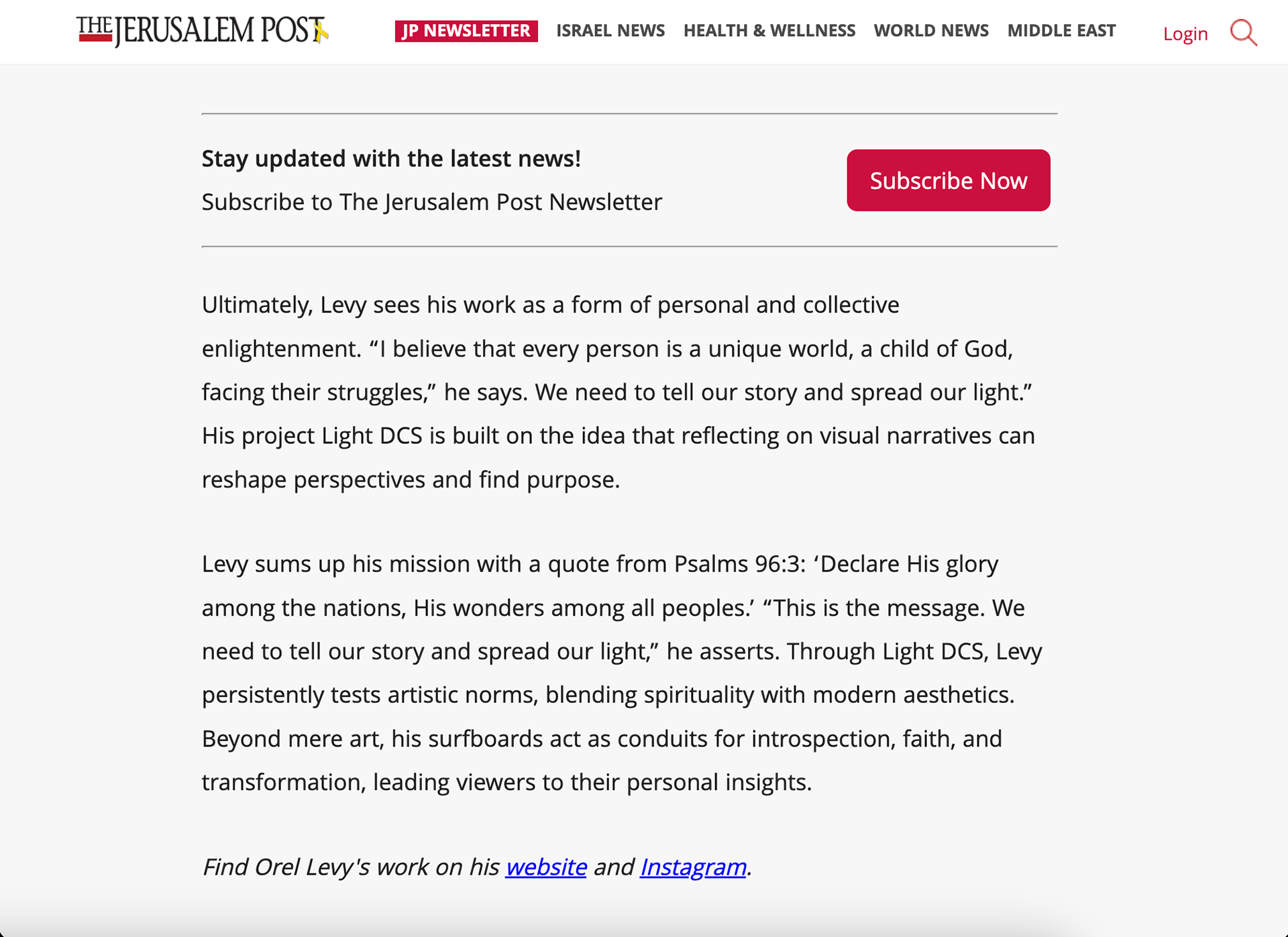The height and width of the screenshot is (937, 1288).
Task: Click the 'Stay updated with the latest news!' heading
Action: click(391, 158)
